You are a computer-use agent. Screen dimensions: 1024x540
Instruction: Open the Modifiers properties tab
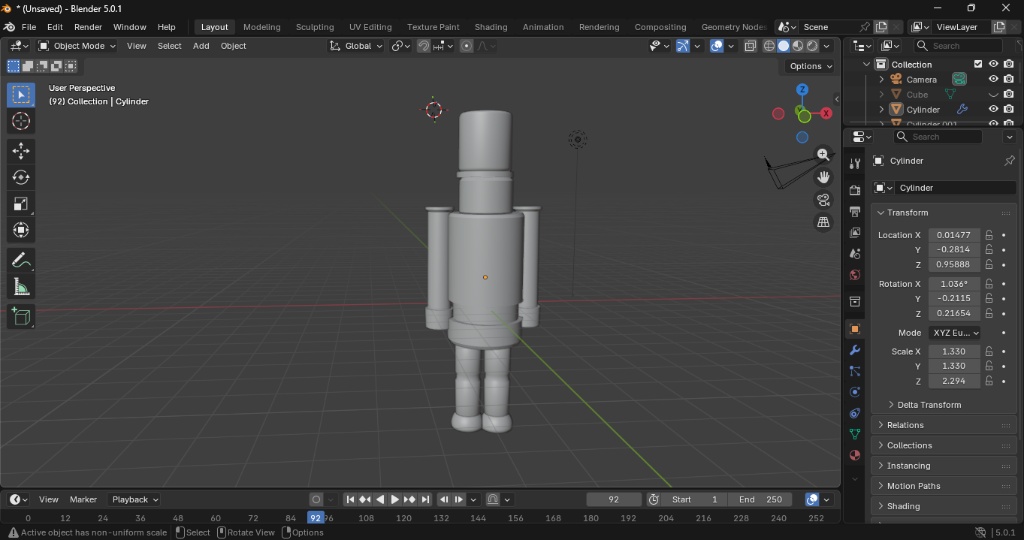(x=854, y=350)
